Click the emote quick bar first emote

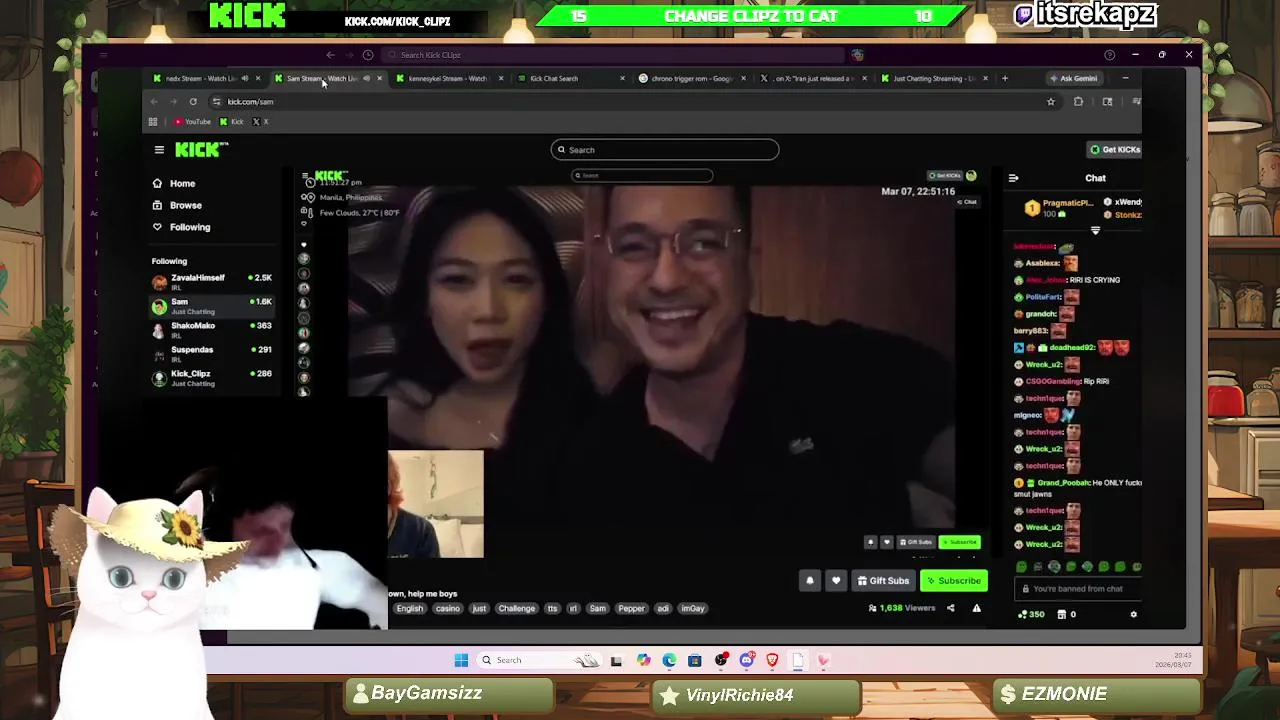1021,567
